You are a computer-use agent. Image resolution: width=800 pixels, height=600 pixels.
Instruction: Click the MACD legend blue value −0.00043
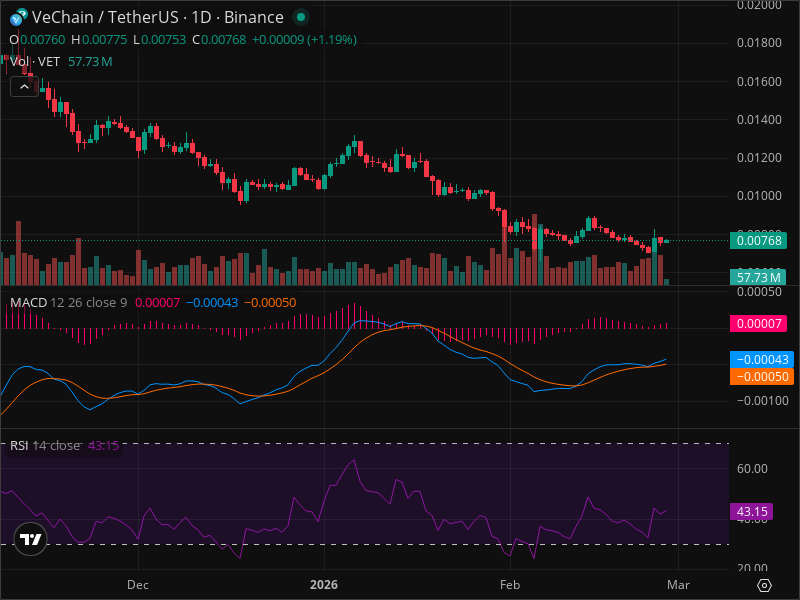point(212,303)
